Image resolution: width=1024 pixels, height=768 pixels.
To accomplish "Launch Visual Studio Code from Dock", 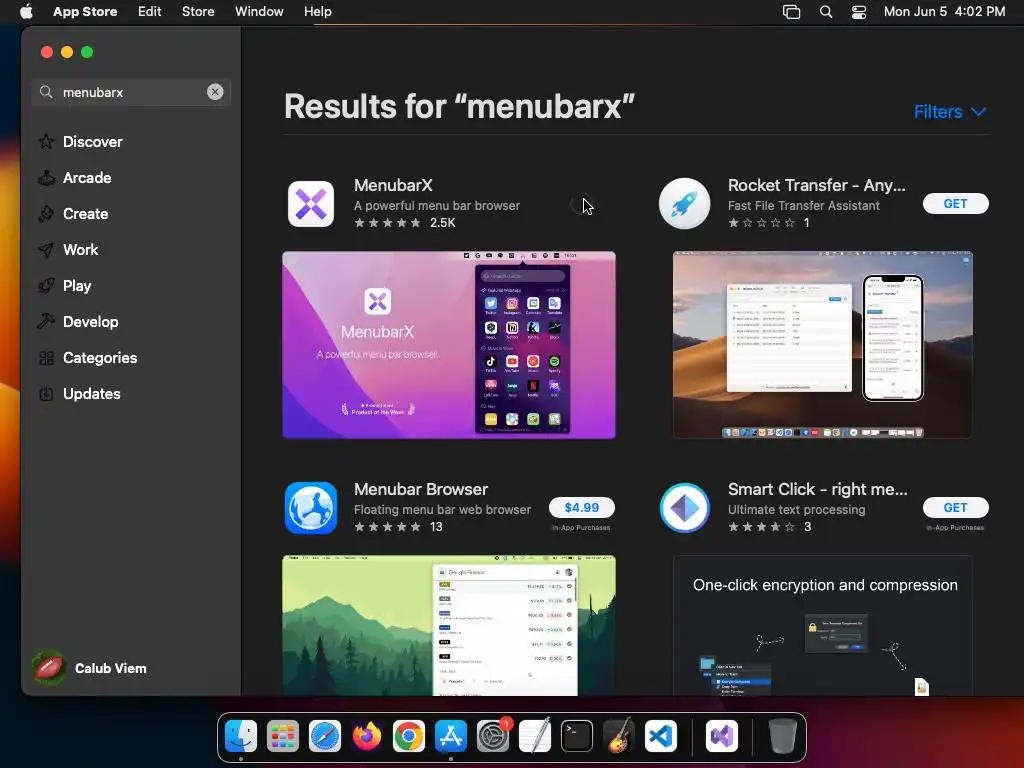I will (661, 736).
